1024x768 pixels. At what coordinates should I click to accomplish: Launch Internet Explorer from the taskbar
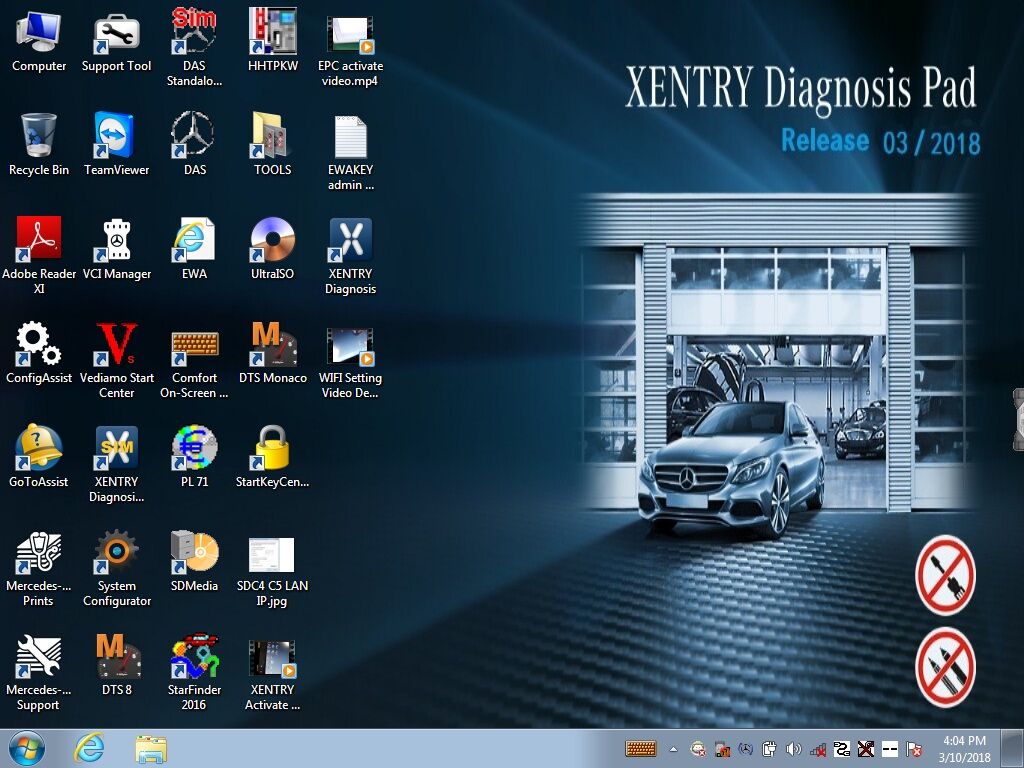(89, 748)
